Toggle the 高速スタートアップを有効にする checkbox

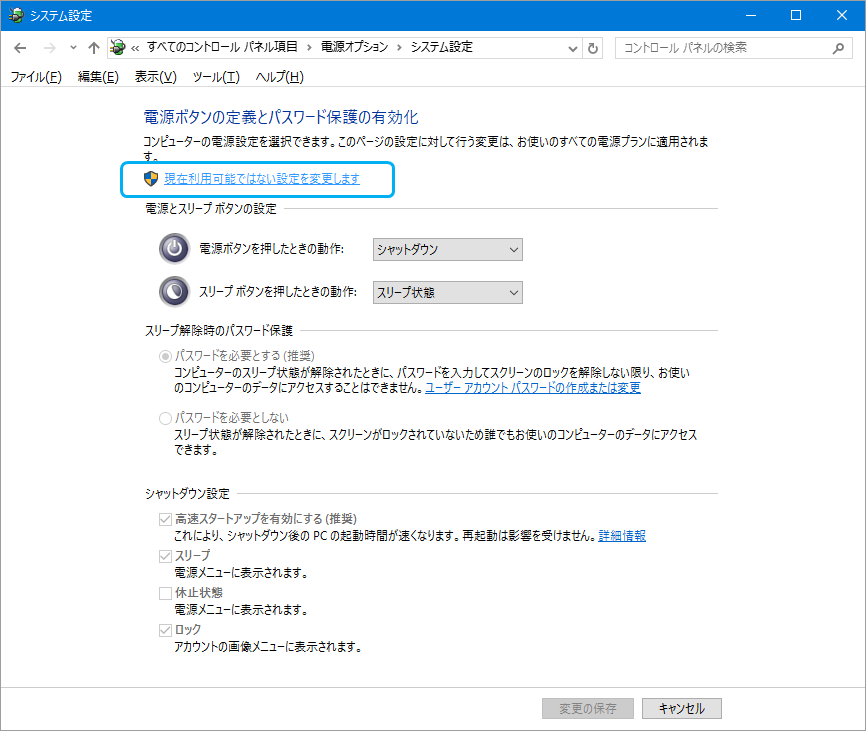tap(165, 519)
